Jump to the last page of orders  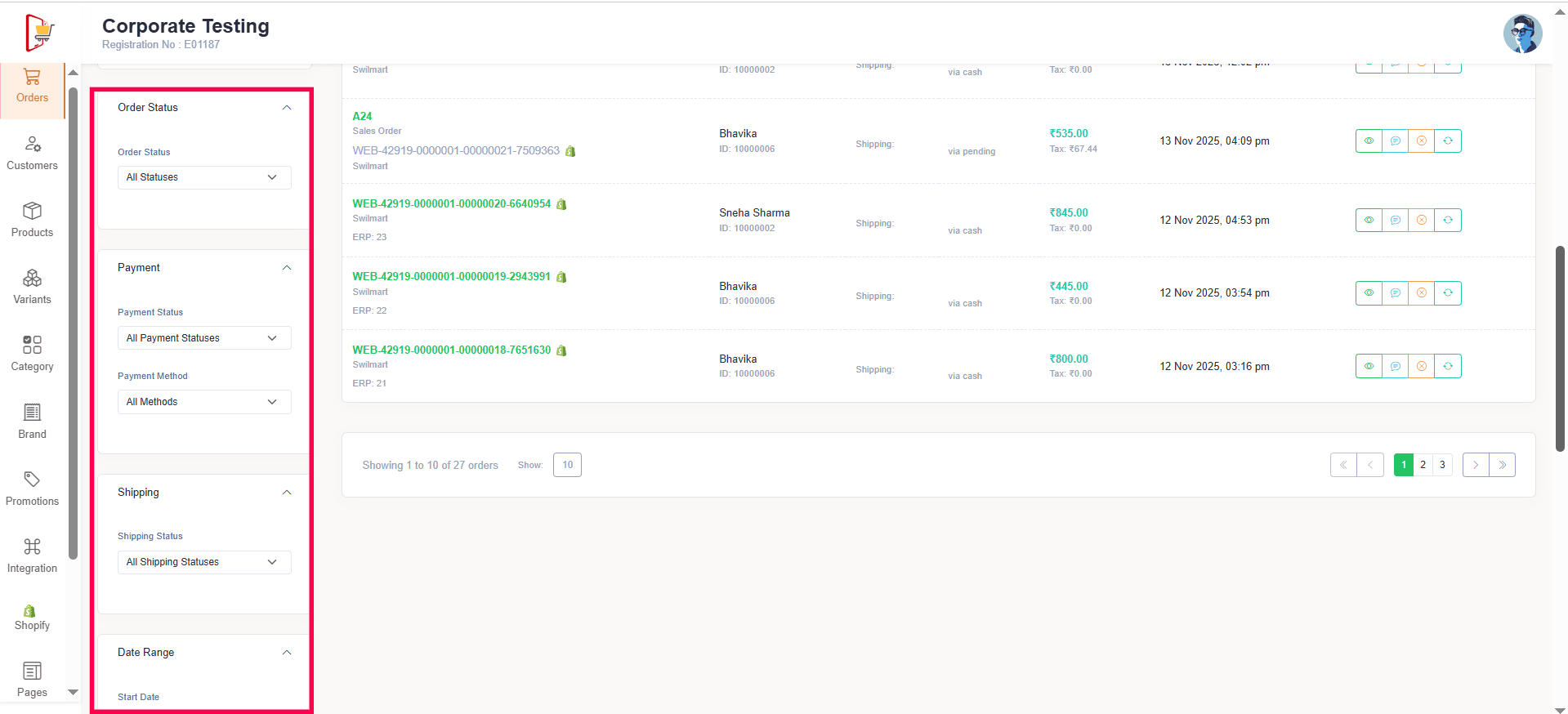pos(1502,465)
